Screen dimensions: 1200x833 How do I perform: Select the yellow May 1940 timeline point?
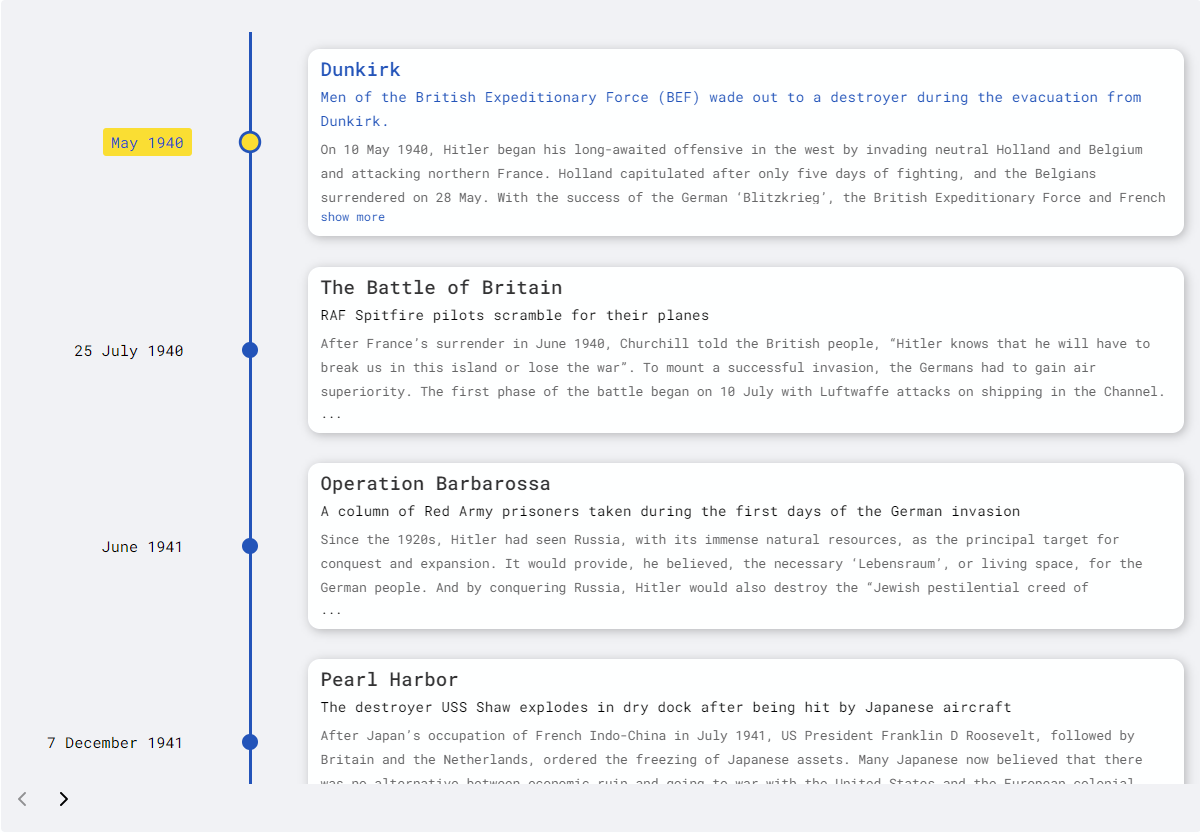coord(250,142)
